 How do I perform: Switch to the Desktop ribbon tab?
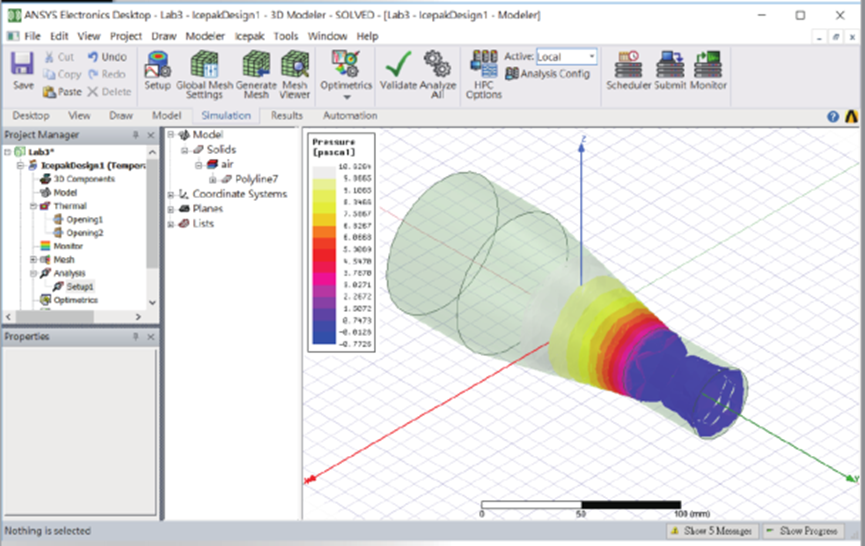click(31, 116)
